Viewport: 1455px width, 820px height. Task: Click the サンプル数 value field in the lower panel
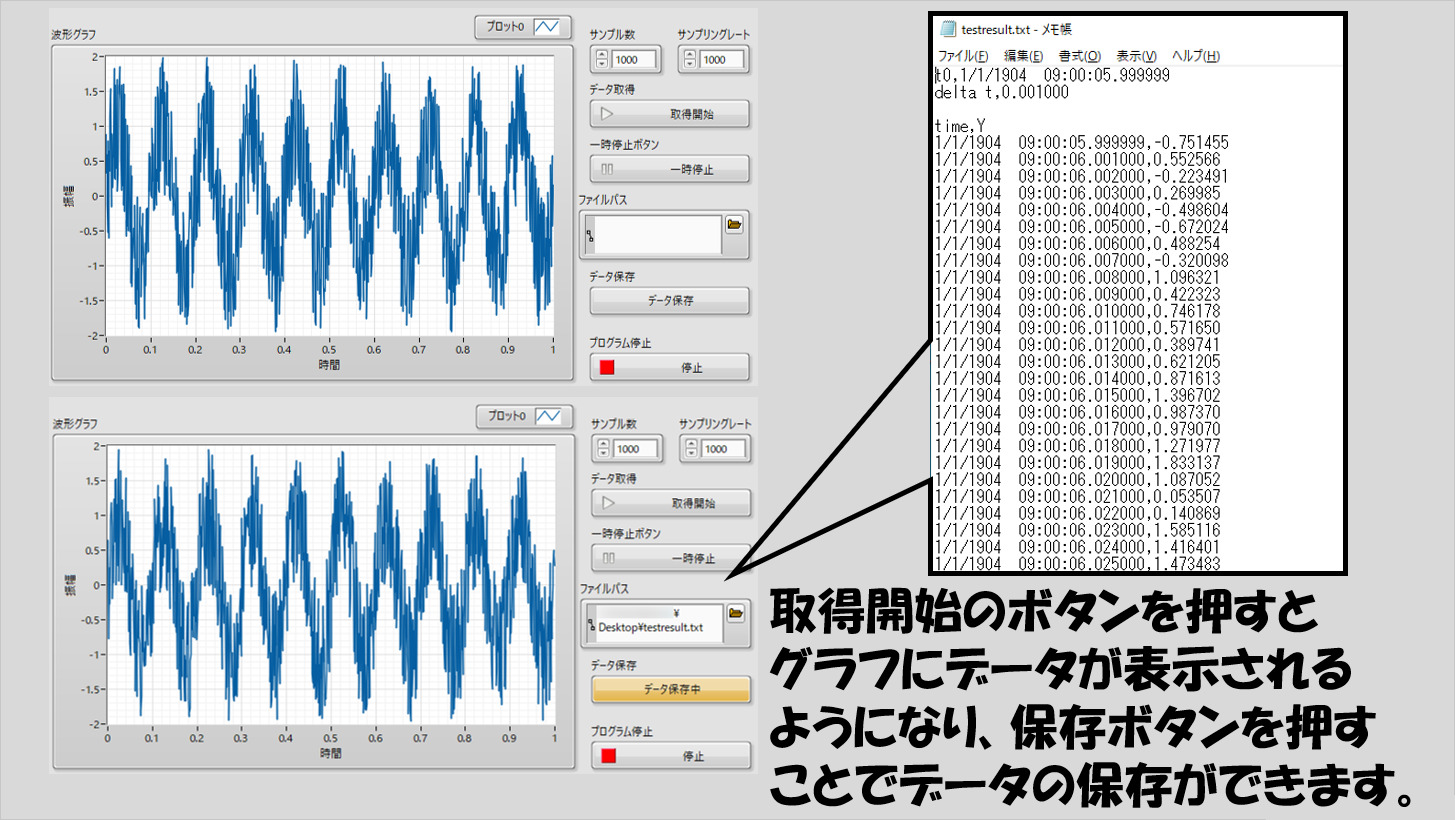pyautogui.click(x=636, y=449)
